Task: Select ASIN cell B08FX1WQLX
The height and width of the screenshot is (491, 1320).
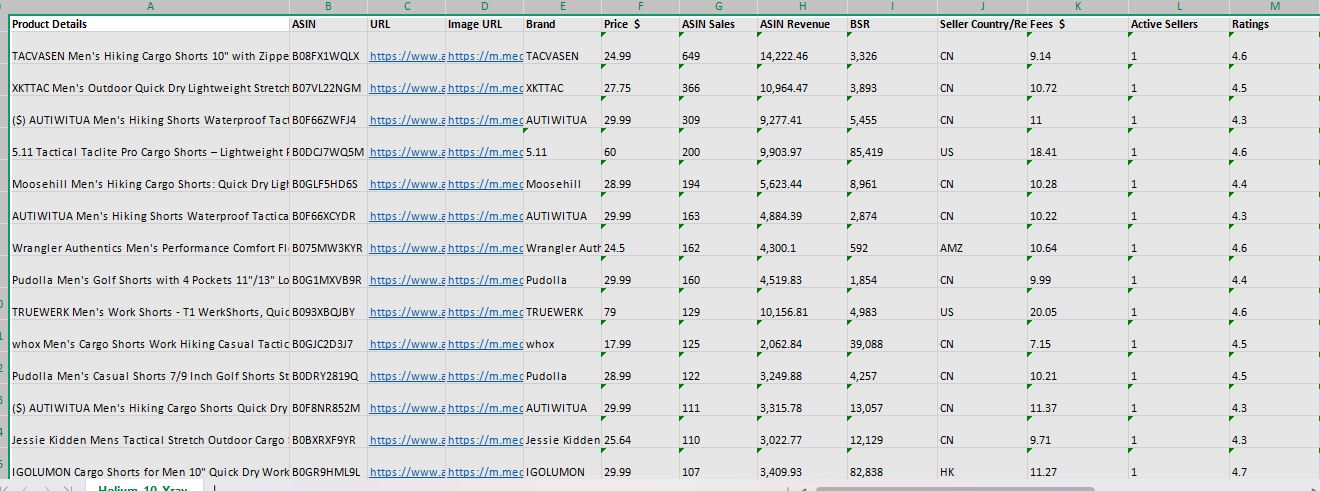Action: (x=328, y=48)
